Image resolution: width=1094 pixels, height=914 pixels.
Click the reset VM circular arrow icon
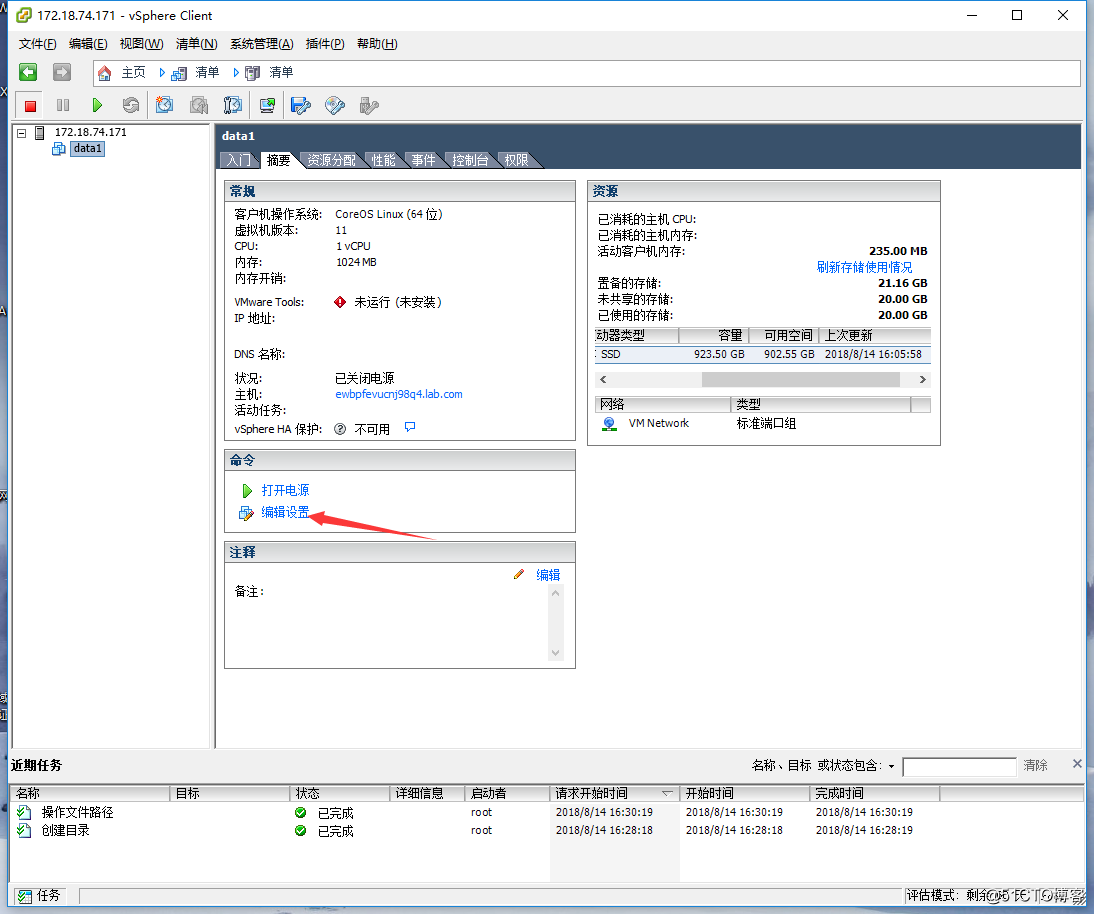(130, 105)
